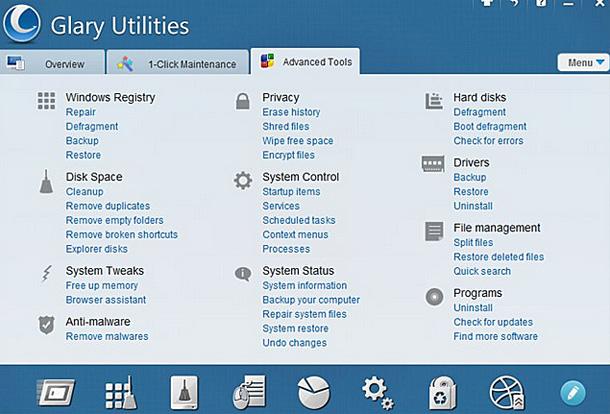The image size is (610, 414).
Task: Select the Advanced Tools tab
Action: (305, 61)
